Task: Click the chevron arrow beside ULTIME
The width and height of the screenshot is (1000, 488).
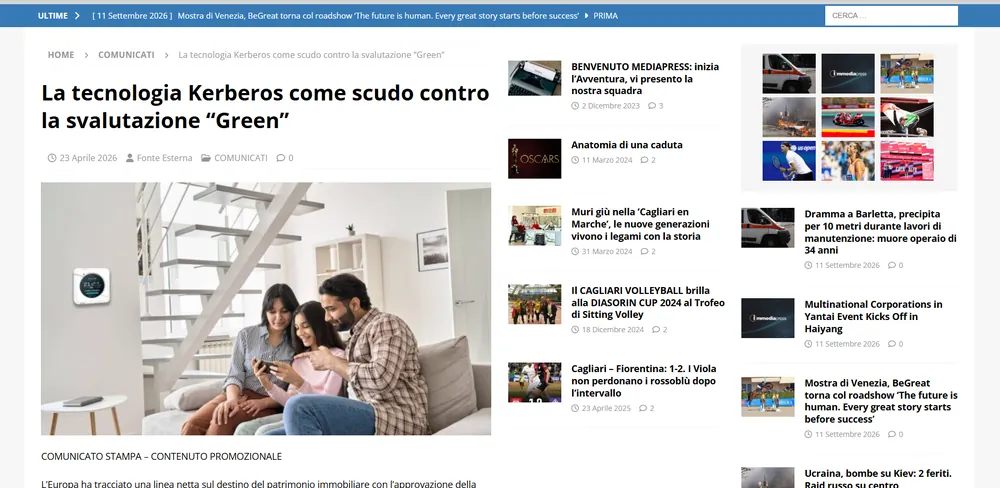Action: [77, 16]
